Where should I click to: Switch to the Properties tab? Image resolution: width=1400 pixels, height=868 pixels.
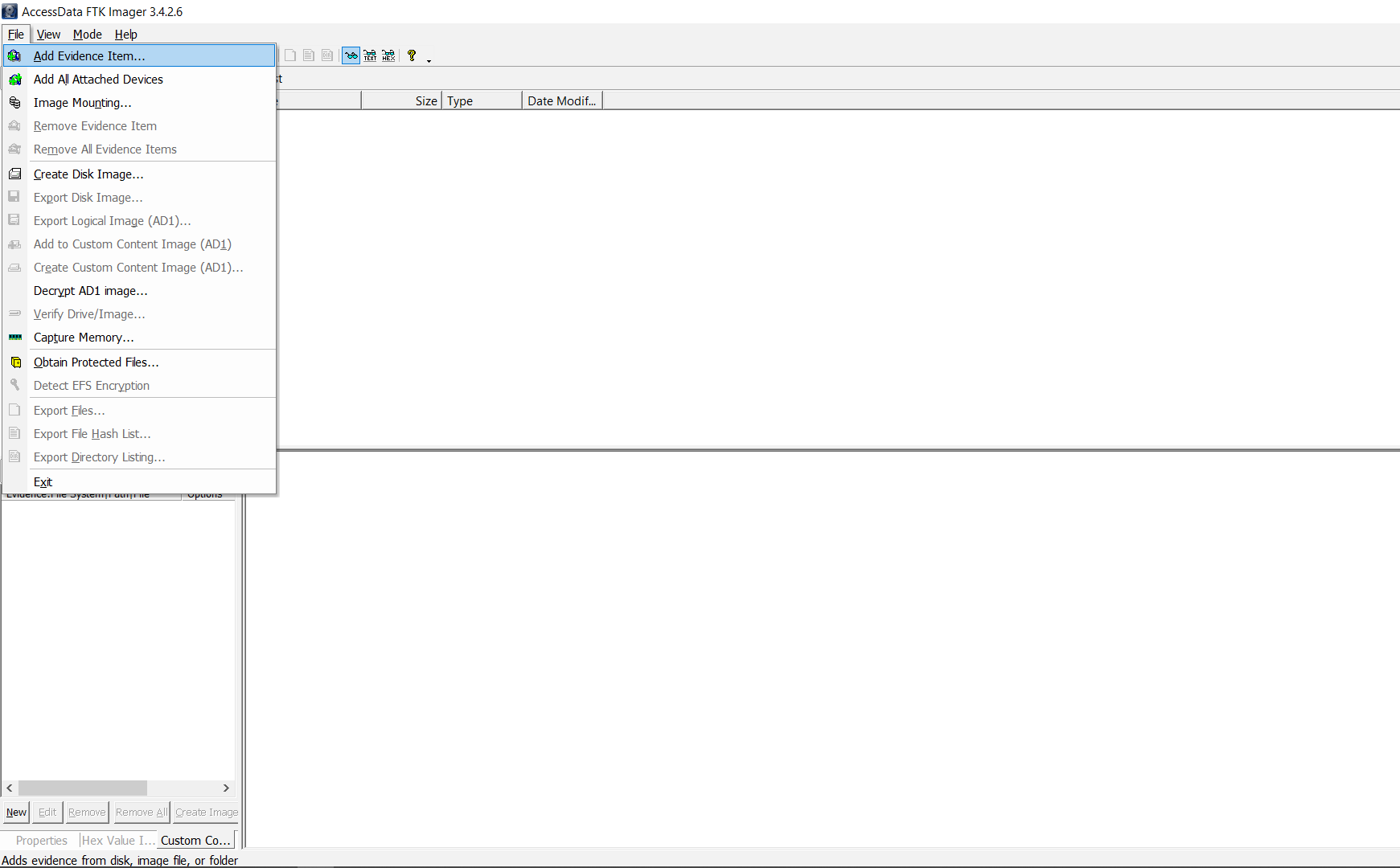click(x=41, y=840)
